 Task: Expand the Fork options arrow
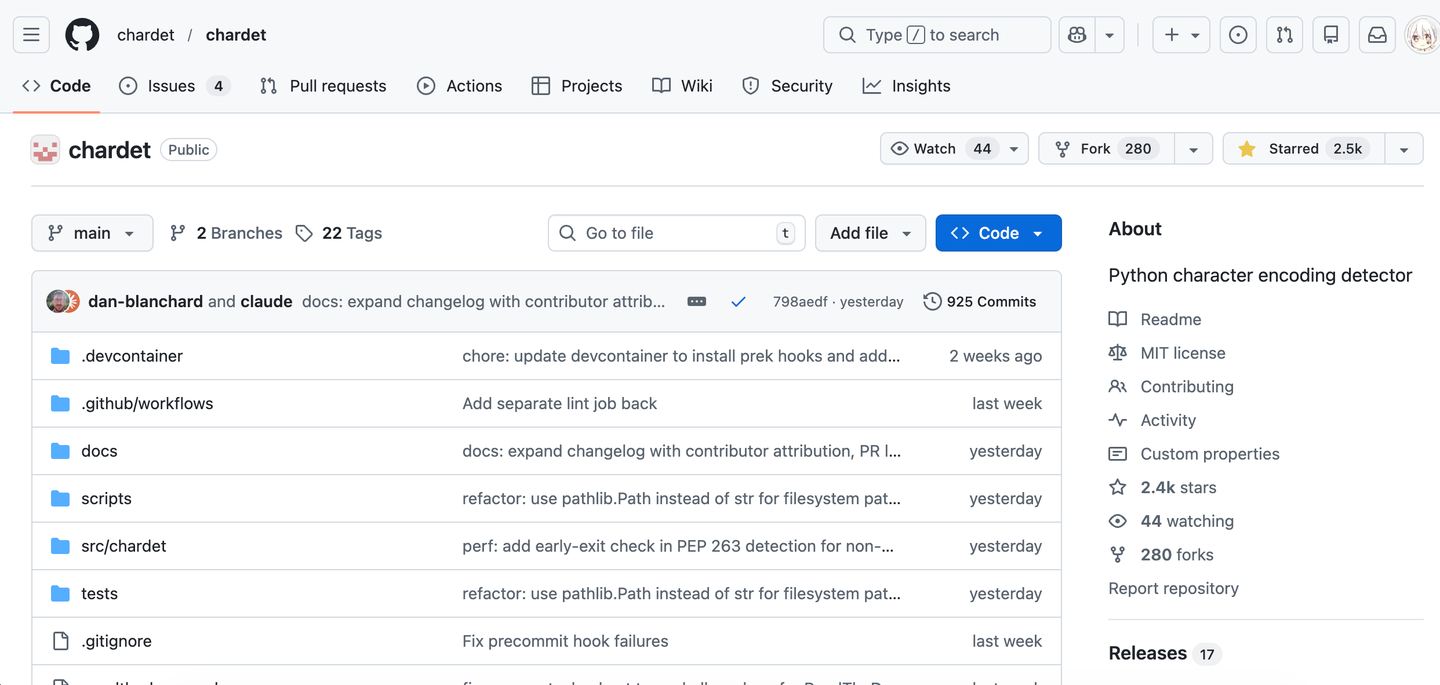[1193, 149]
